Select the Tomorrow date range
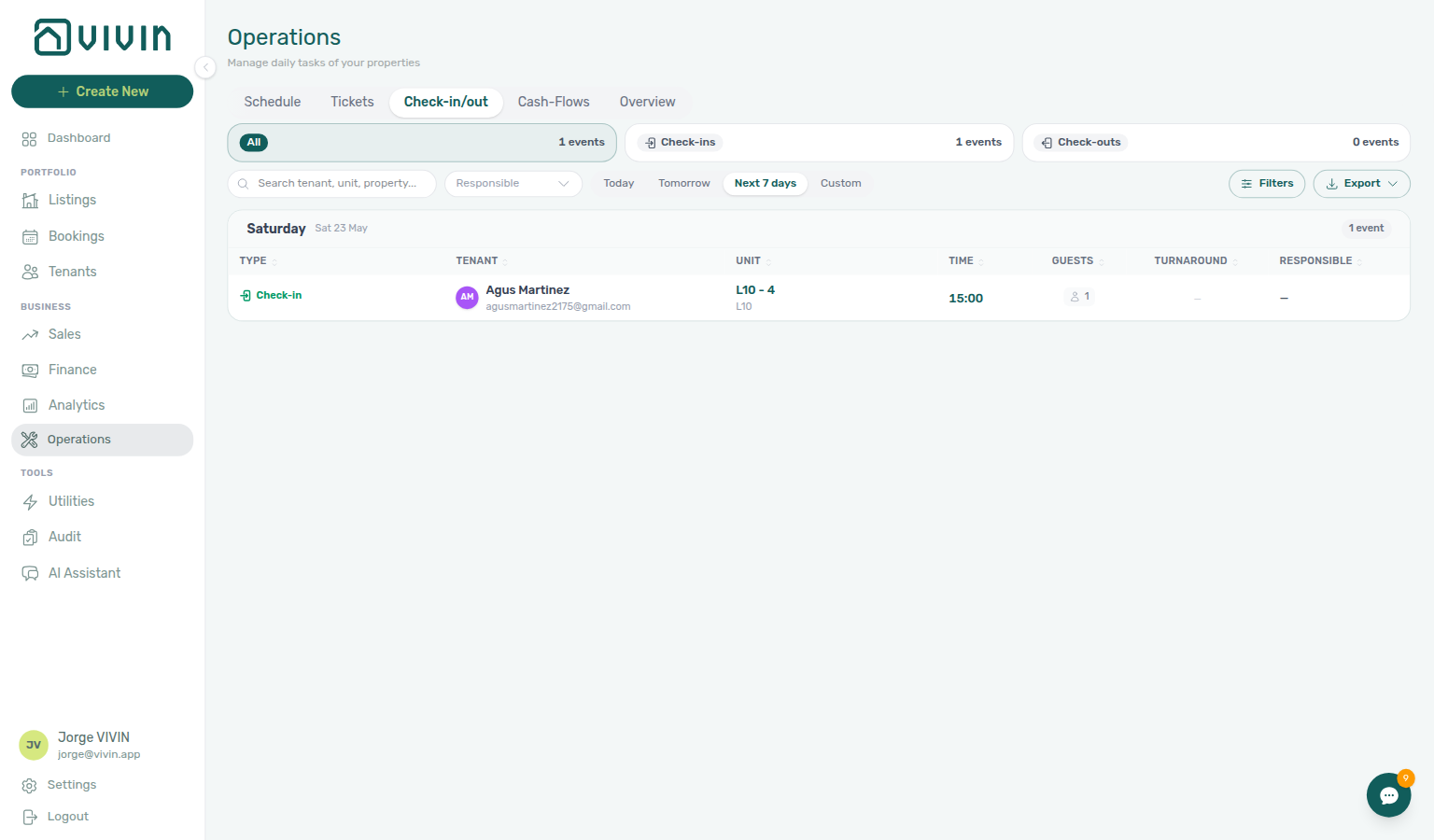Image resolution: width=1434 pixels, height=840 pixels. [x=684, y=184]
